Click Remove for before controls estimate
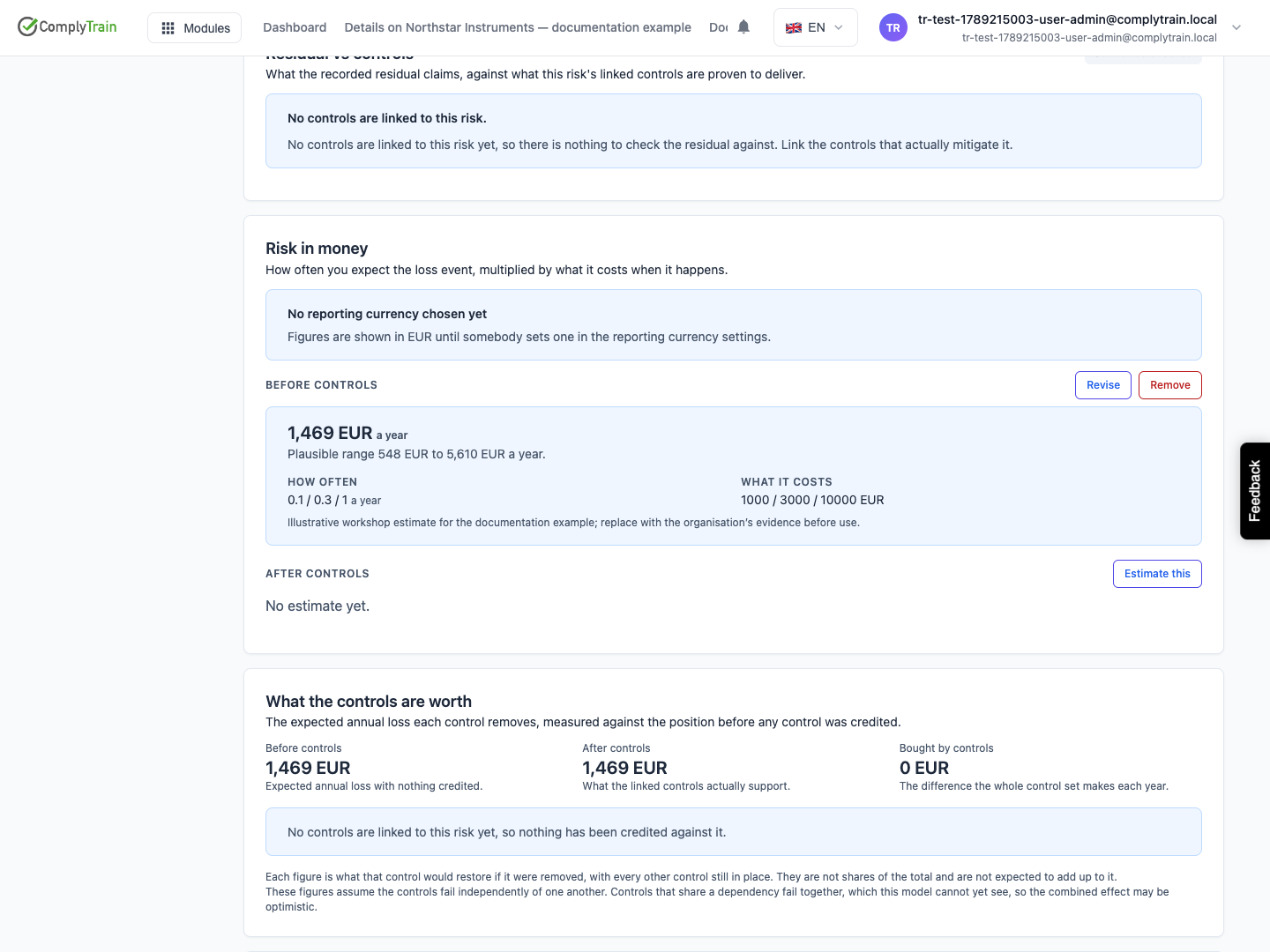The image size is (1270, 952). click(x=1169, y=385)
